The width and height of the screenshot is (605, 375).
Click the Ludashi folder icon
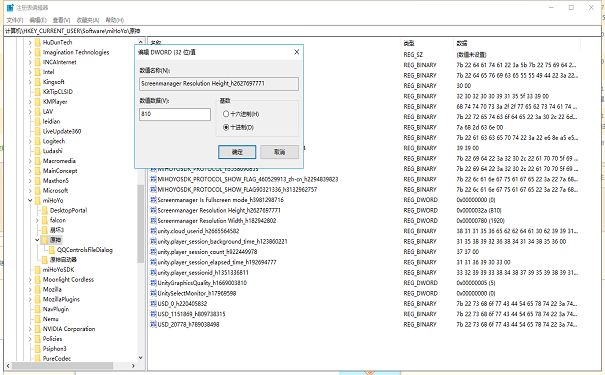click(37, 151)
